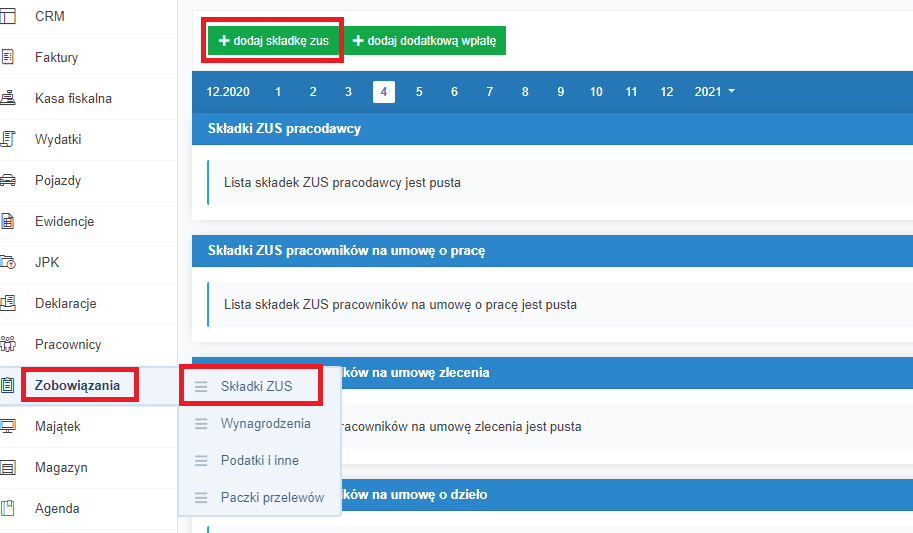This screenshot has width=913, height=533.
Task: Open the Majątek section
Action: pyautogui.click(x=58, y=426)
